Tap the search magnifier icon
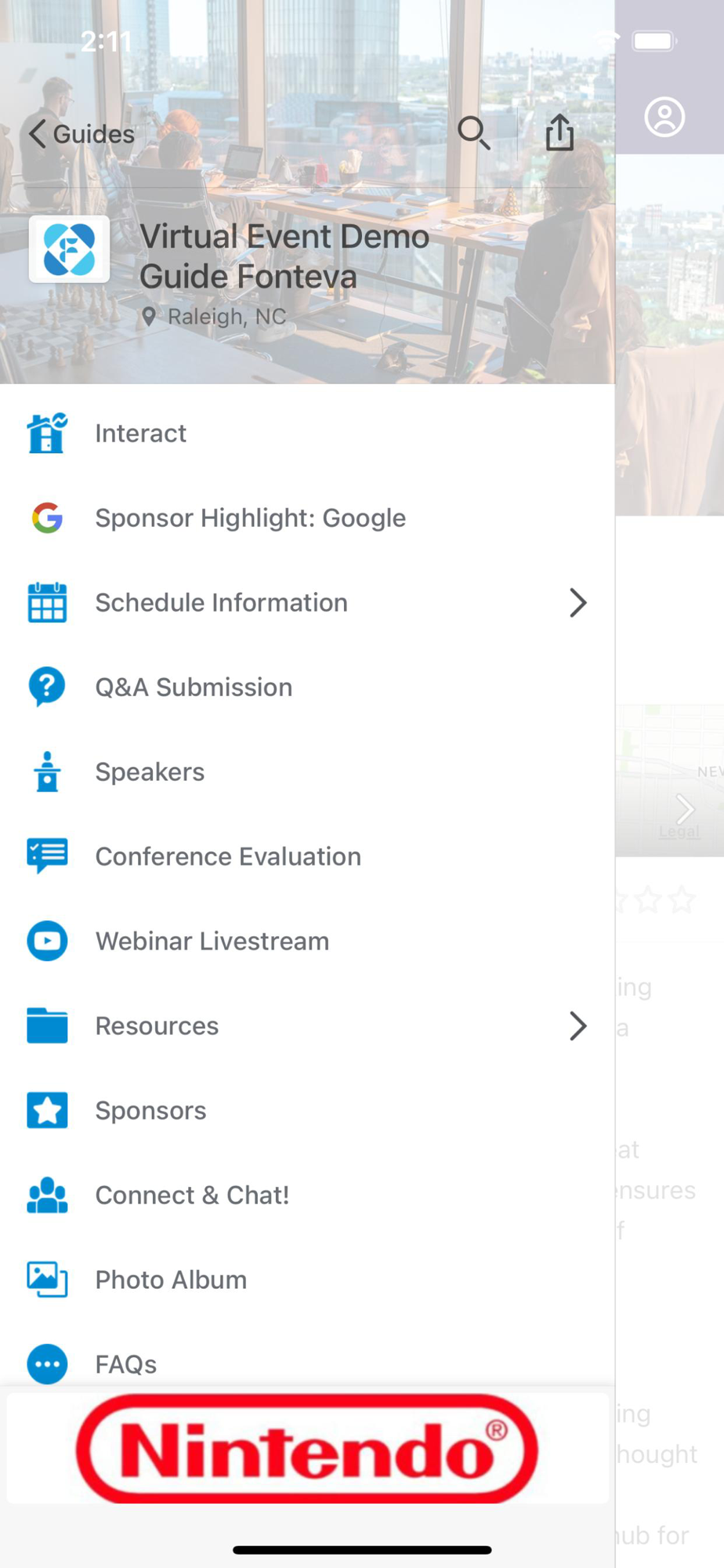The image size is (724, 1568). 474,132
